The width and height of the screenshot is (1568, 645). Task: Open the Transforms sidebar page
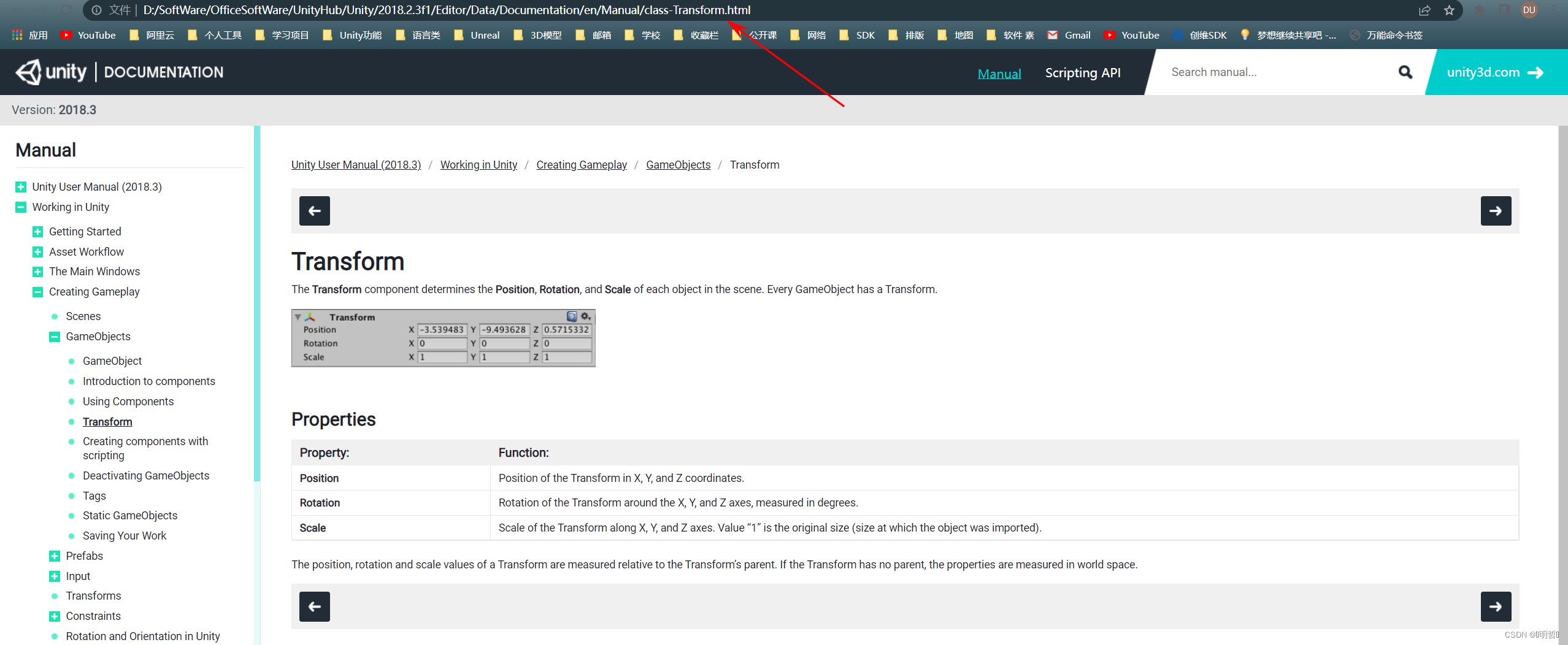click(x=93, y=596)
